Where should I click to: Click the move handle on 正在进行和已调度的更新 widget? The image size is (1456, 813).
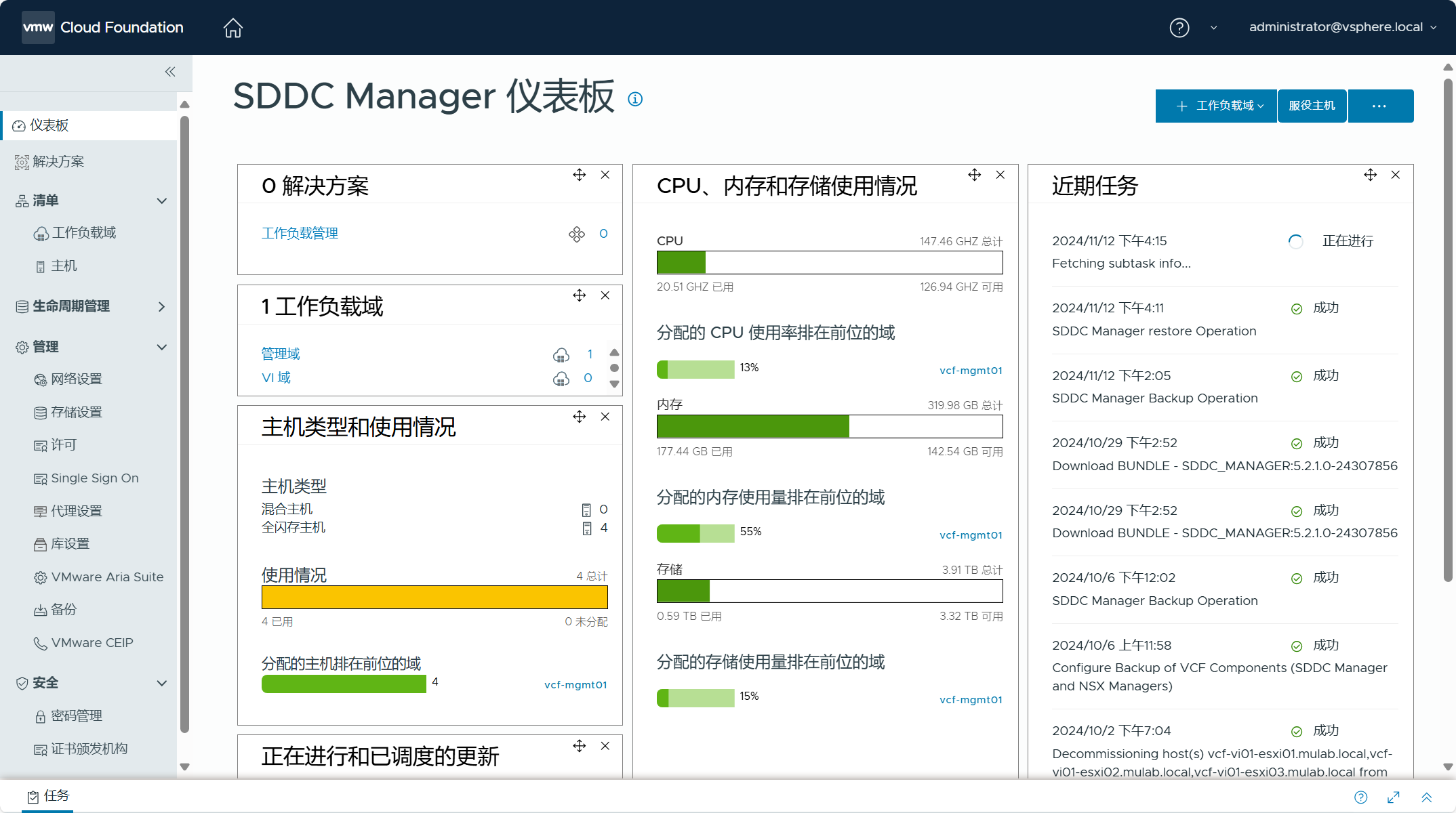[579, 746]
